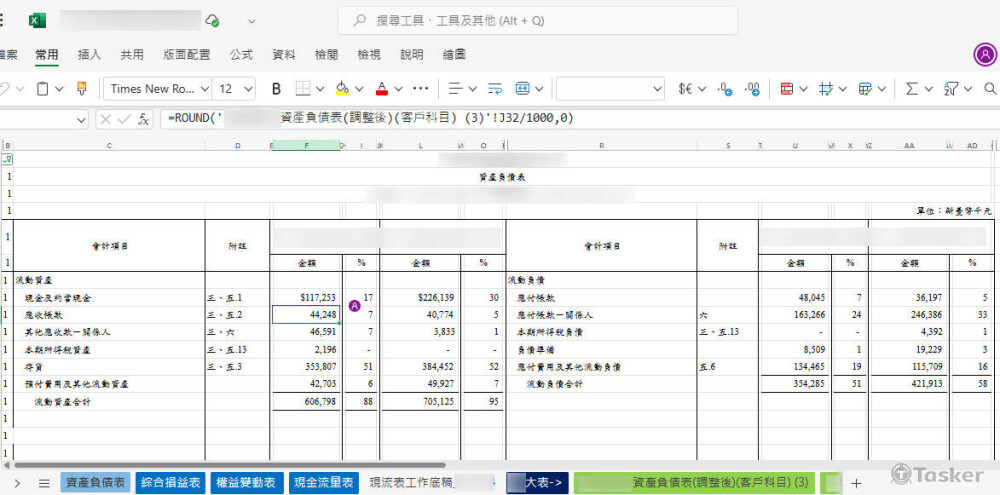Open the 說明 ribbon tab

pos(411,55)
